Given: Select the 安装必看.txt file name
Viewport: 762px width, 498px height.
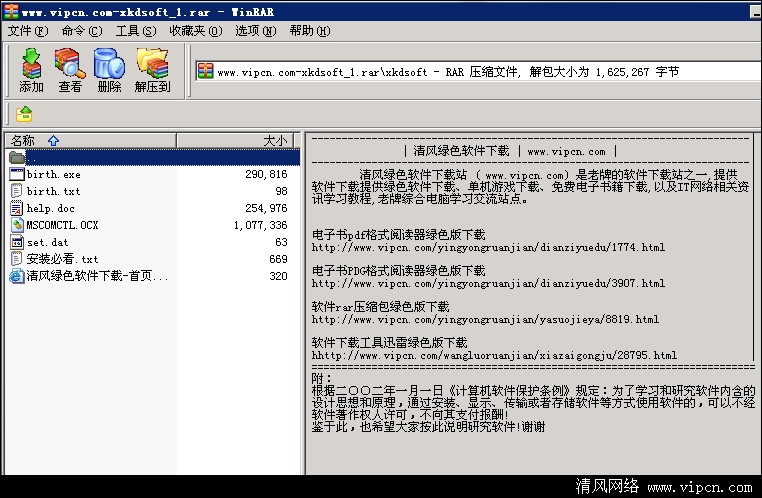Looking at the screenshot, I should click(62, 259).
